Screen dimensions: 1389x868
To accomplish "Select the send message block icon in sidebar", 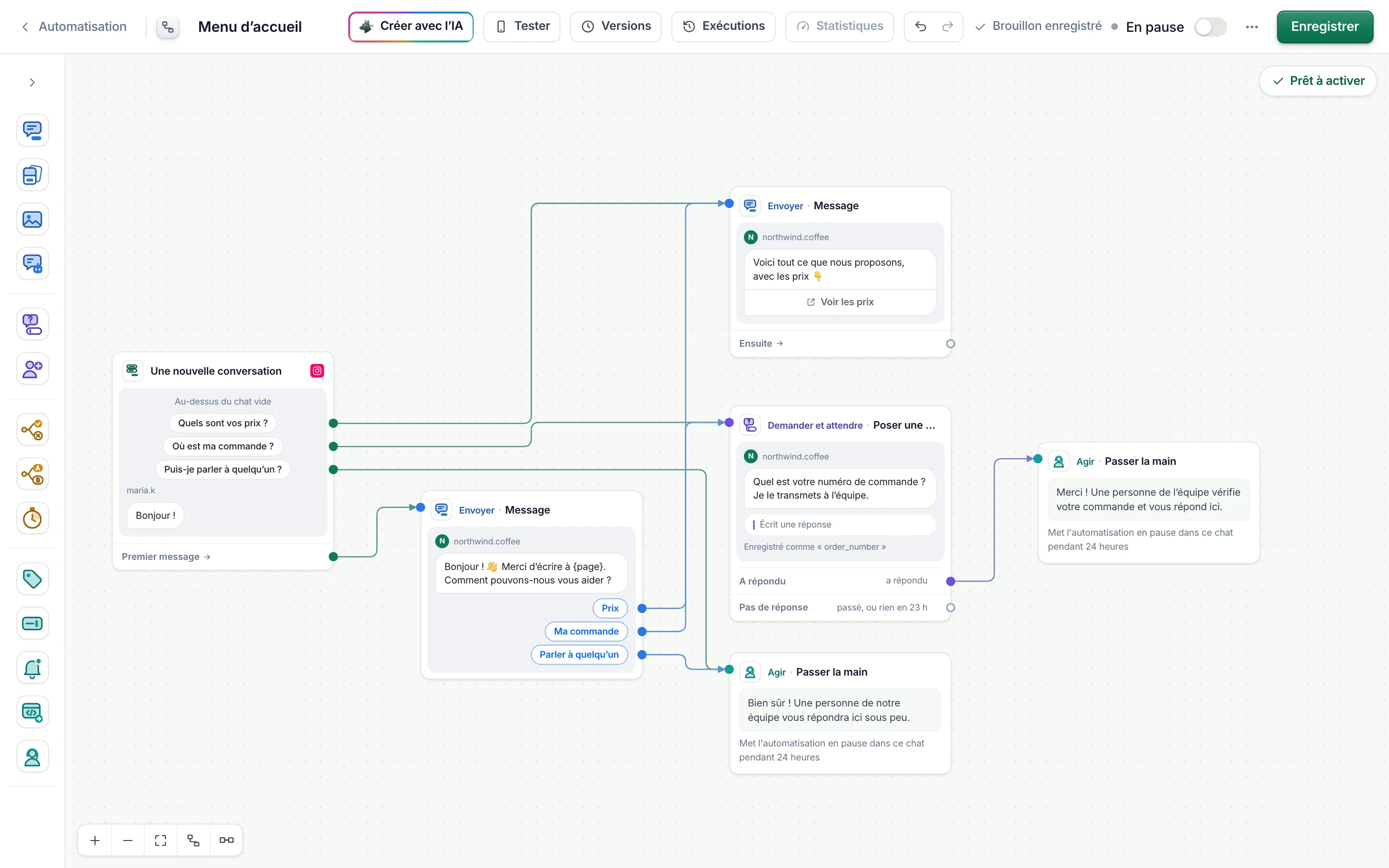I will 32,130.
